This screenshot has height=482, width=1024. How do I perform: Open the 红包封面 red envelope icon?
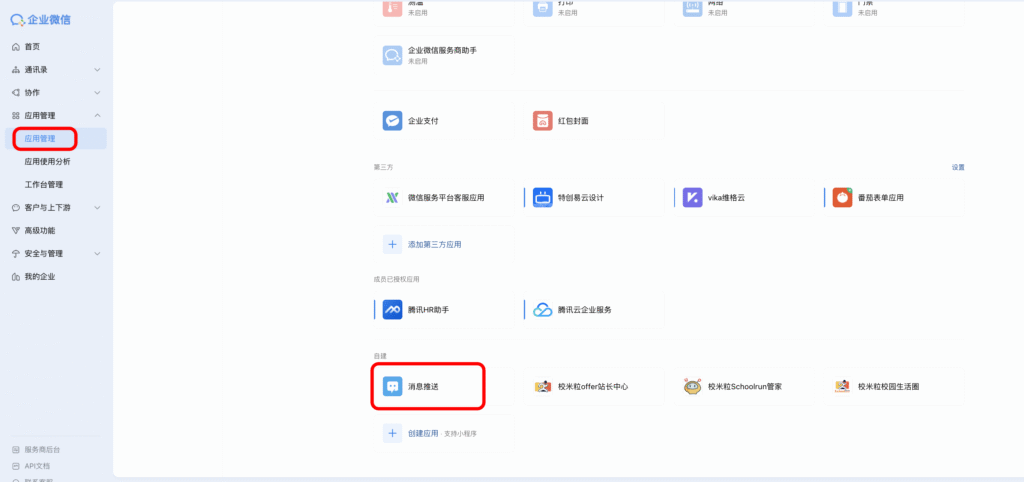(543, 121)
